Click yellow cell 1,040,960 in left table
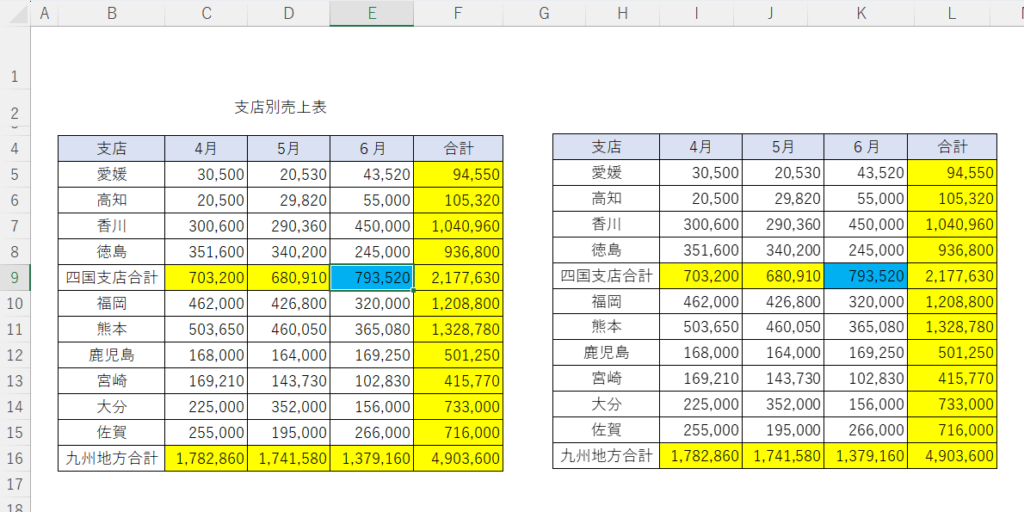The height and width of the screenshot is (512, 1024). tap(458, 226)
